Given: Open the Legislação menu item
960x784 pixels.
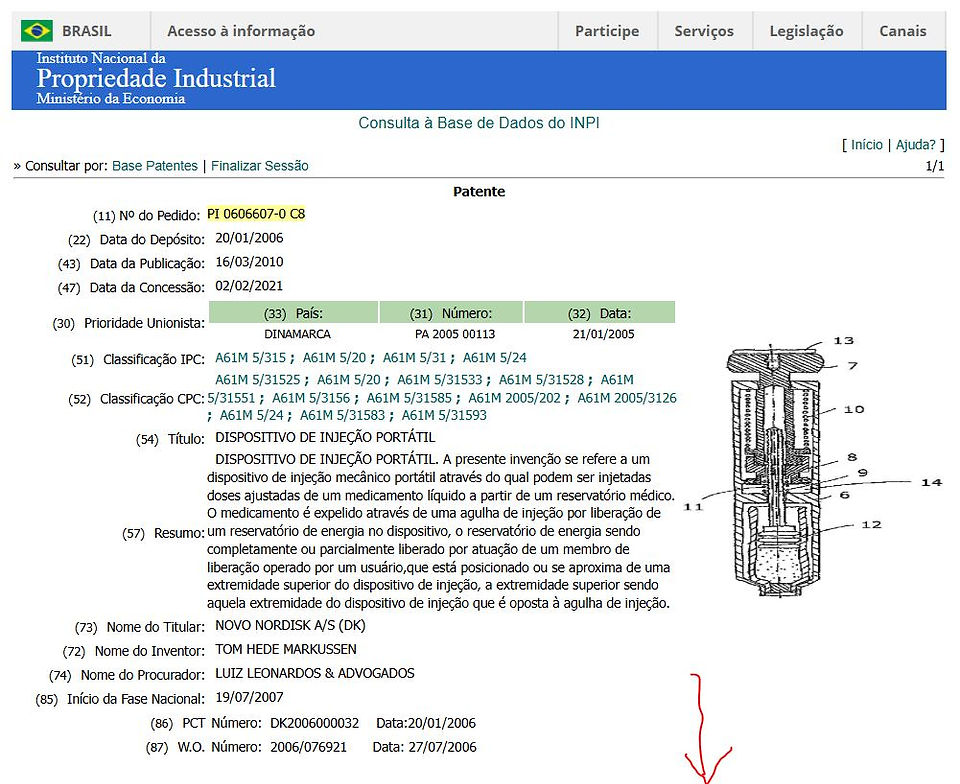Looking at the screenshot, I should pos(806,31).
